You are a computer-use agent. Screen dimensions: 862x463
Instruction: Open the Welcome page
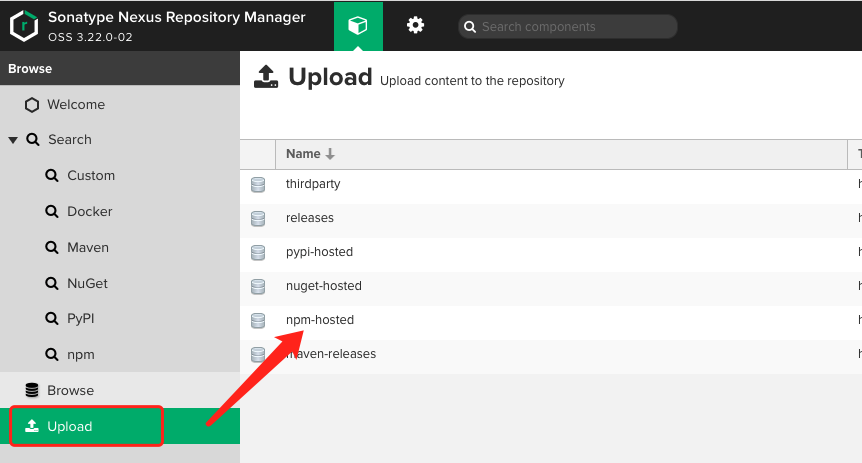tap(76, 104)
